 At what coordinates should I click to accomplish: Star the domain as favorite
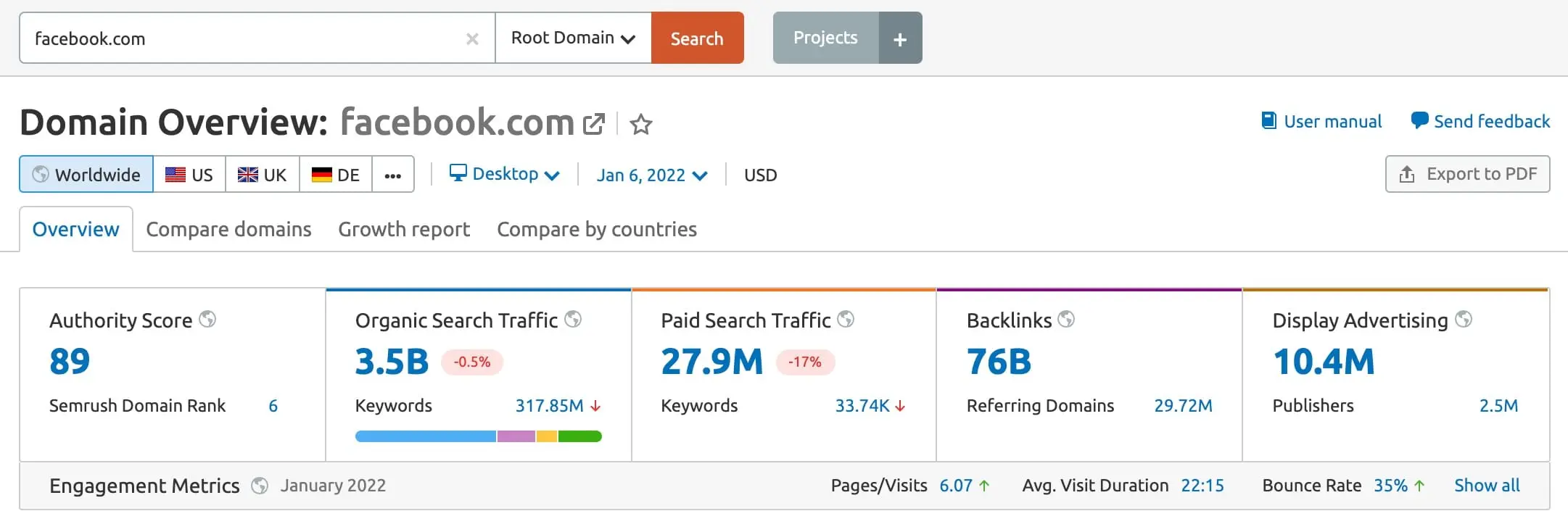[640, 125]
